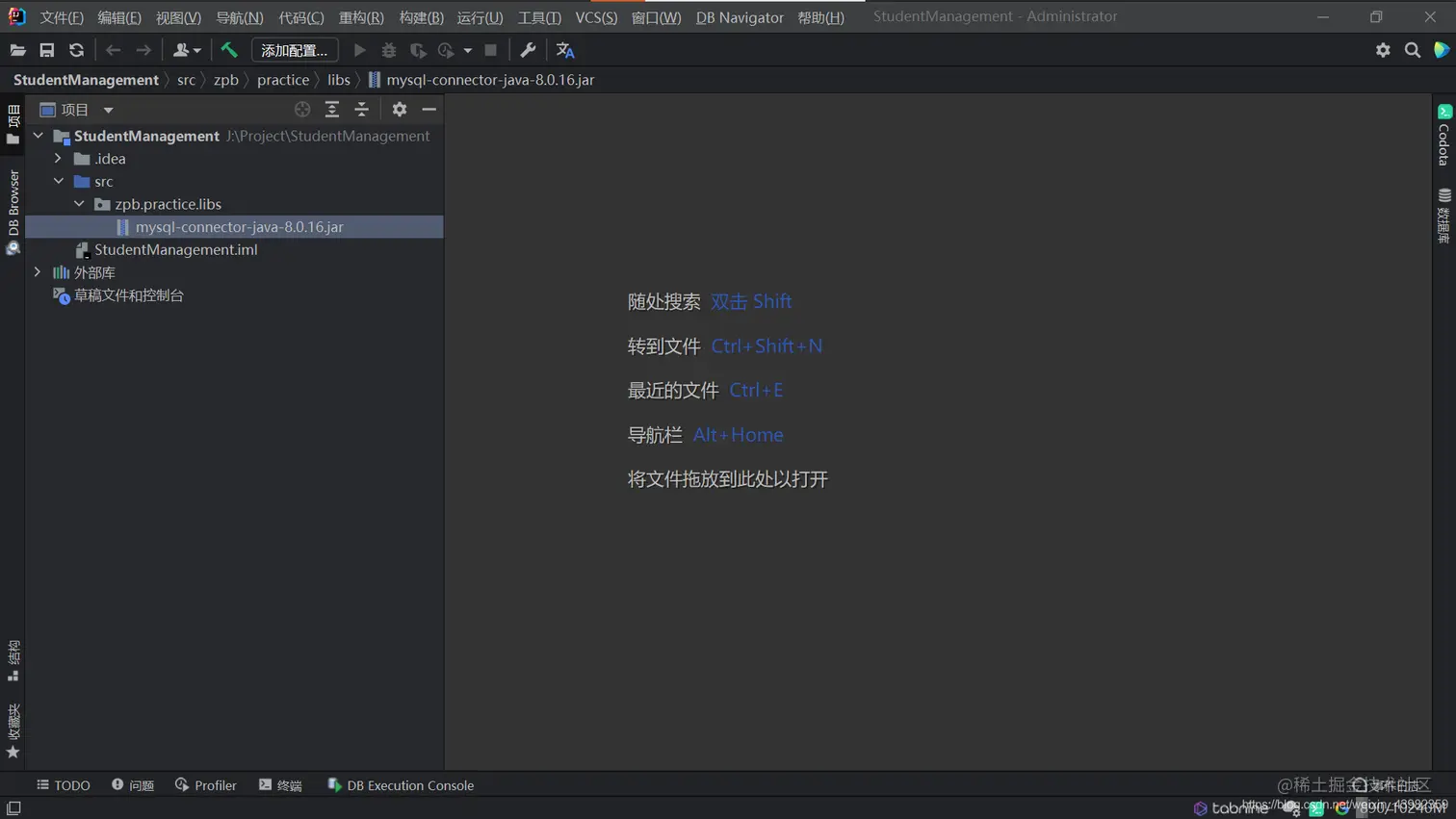Click the Save All icon
Screen dimensions: 1456x819
point(47,50)
